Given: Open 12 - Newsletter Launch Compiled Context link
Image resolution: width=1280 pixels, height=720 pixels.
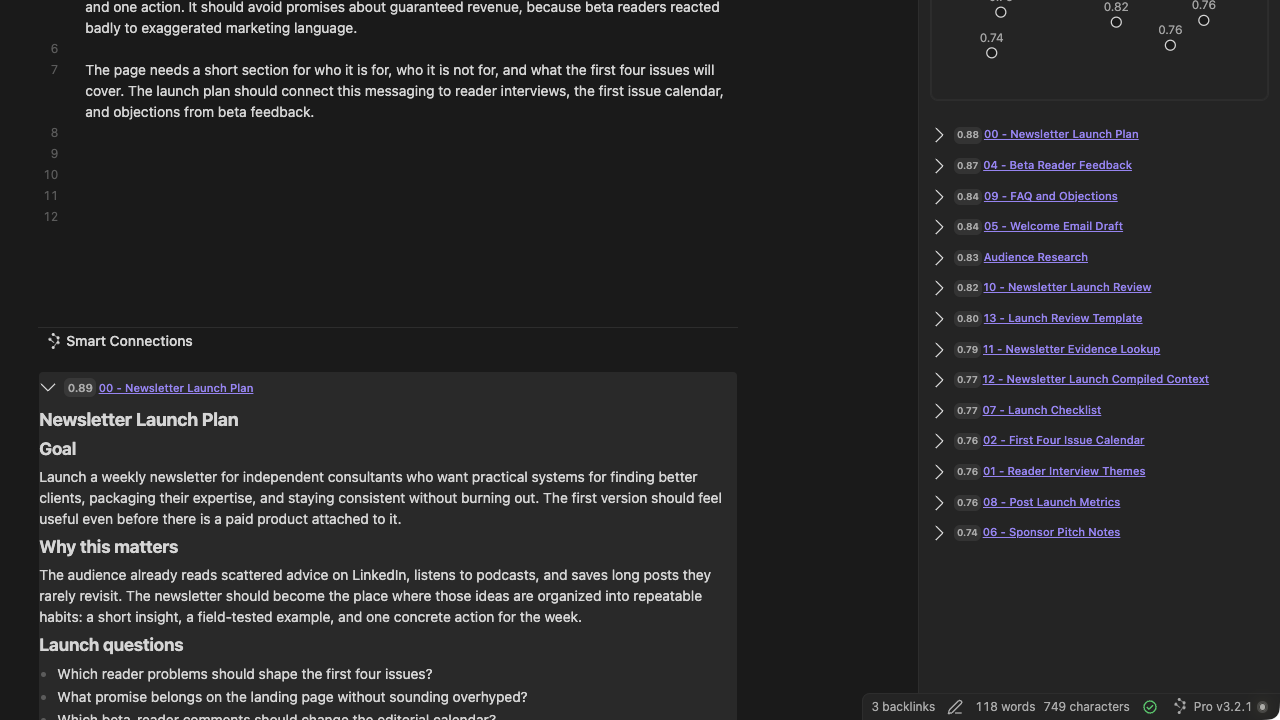Looking at the screenshot, I should click(x=1096, y=379).
